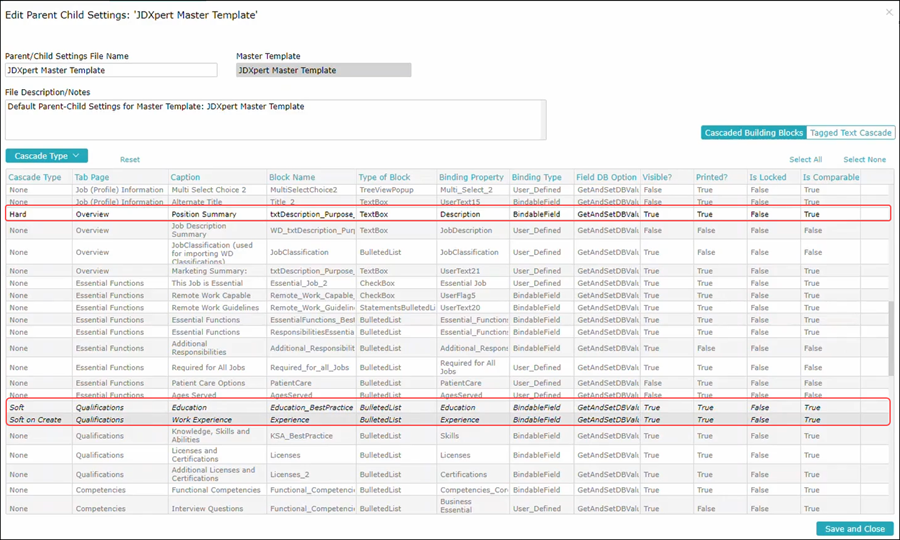Click the Master Template field
Image resolution: width=900 pixels, height=540 pixels.
(324, 70)
